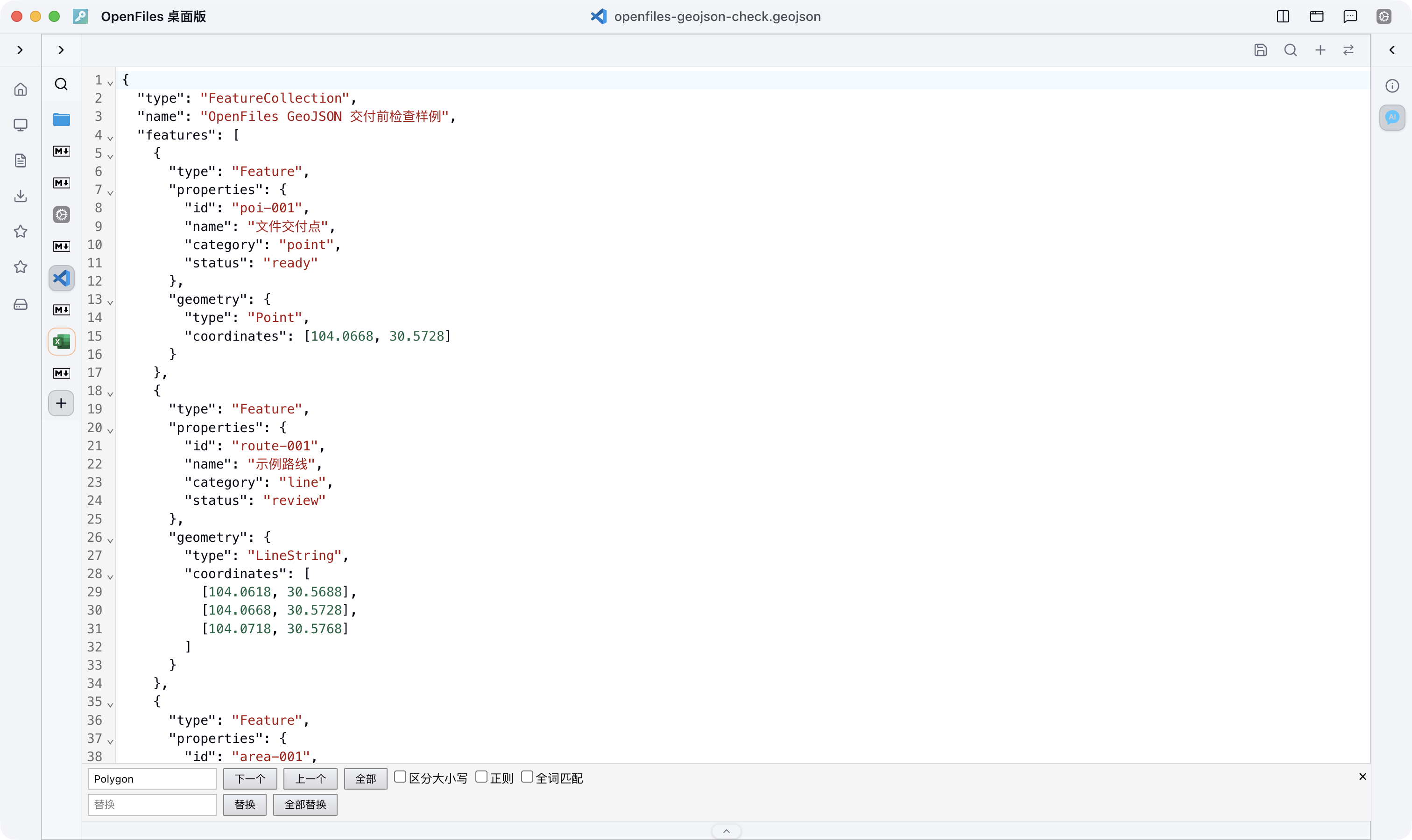Fold properties block at line 20
This screenshot has height=840, width=1412.
pos(111,431)
